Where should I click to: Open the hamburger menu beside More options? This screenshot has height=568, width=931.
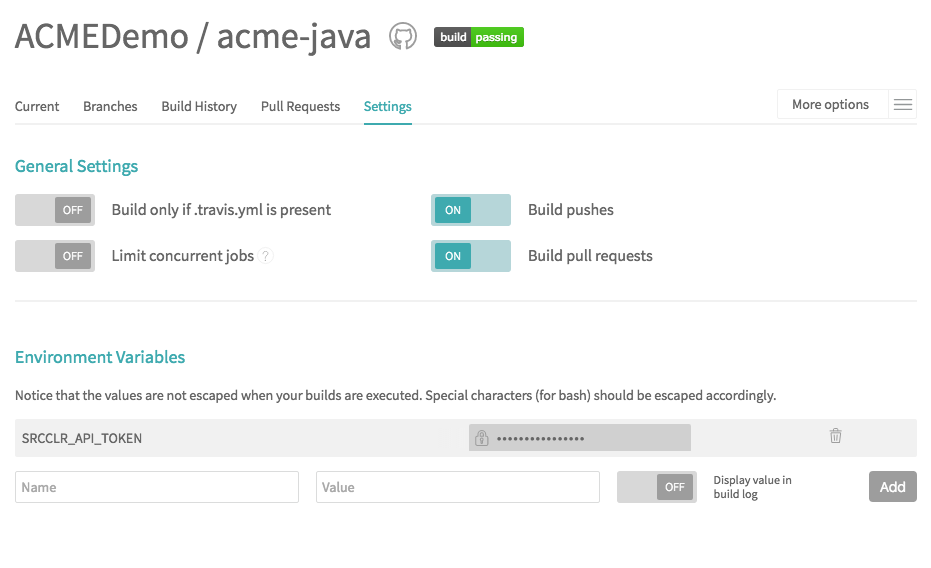point(902,104)
